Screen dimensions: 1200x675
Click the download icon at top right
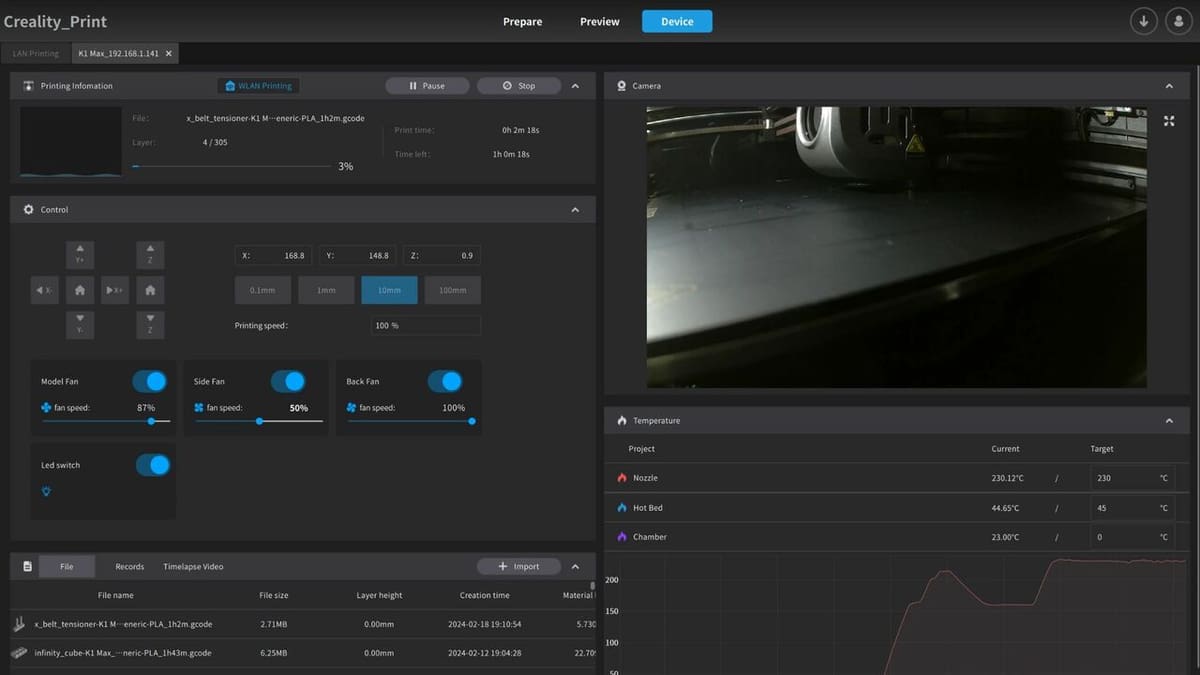point(1143,21)
